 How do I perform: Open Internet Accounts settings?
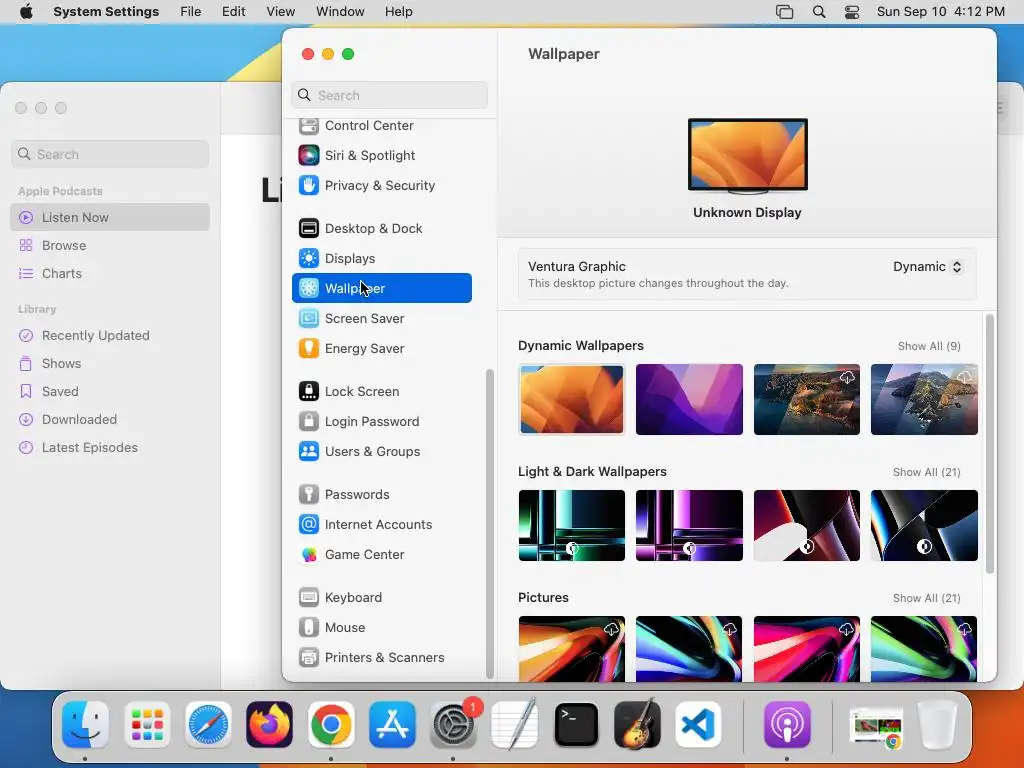pyautogui.click(x=381, y=525)
